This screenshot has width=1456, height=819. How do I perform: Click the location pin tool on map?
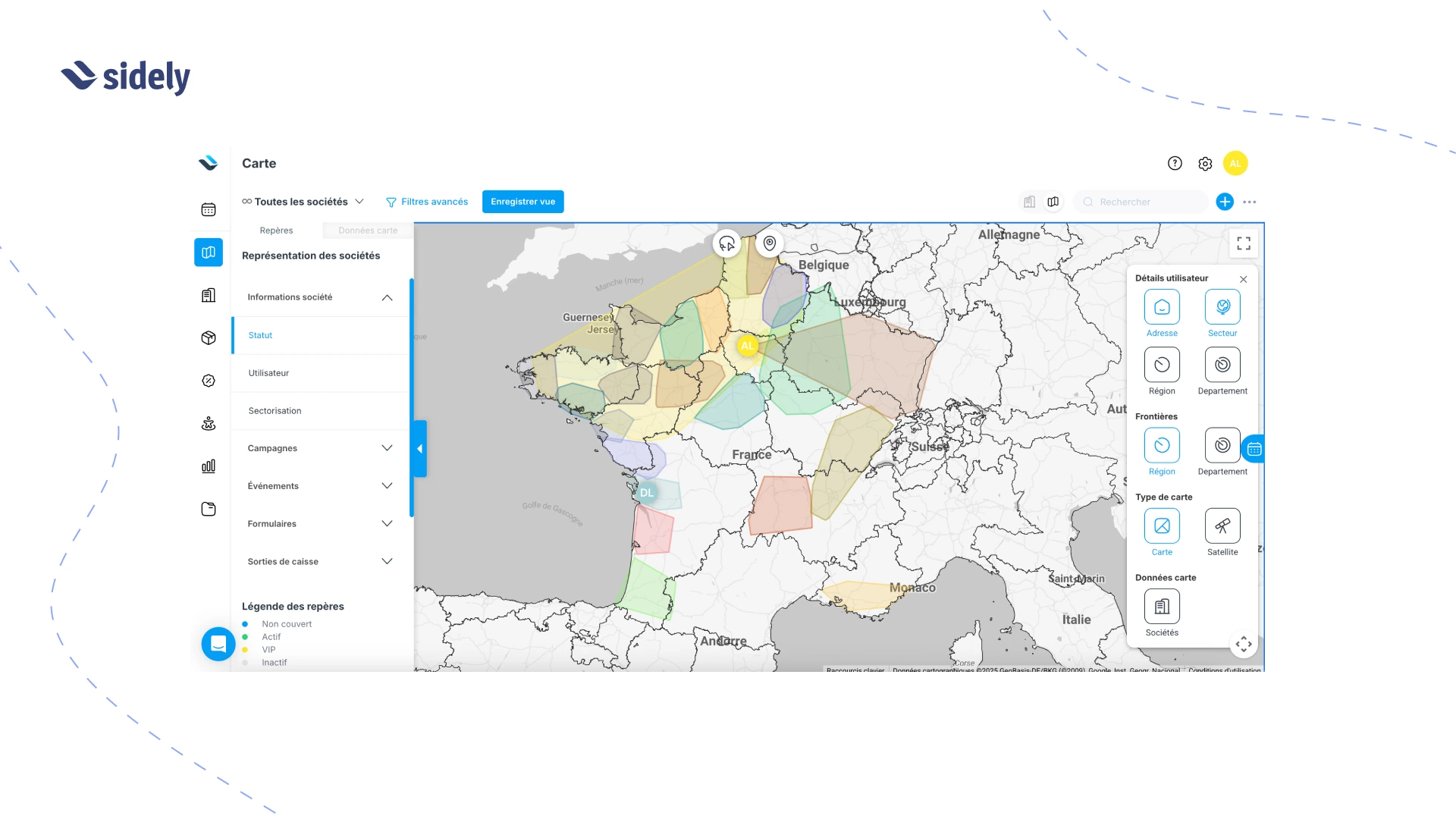tap(770, 243)
